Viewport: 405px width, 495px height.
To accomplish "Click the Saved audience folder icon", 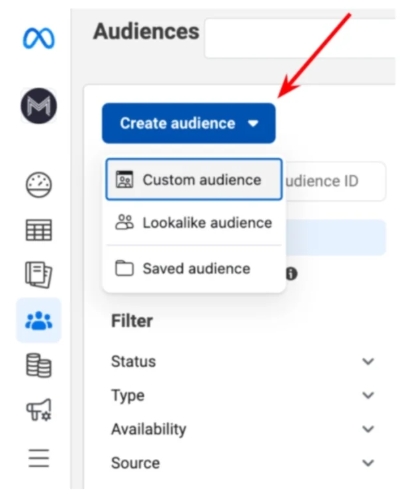I will tap(124, 268).
